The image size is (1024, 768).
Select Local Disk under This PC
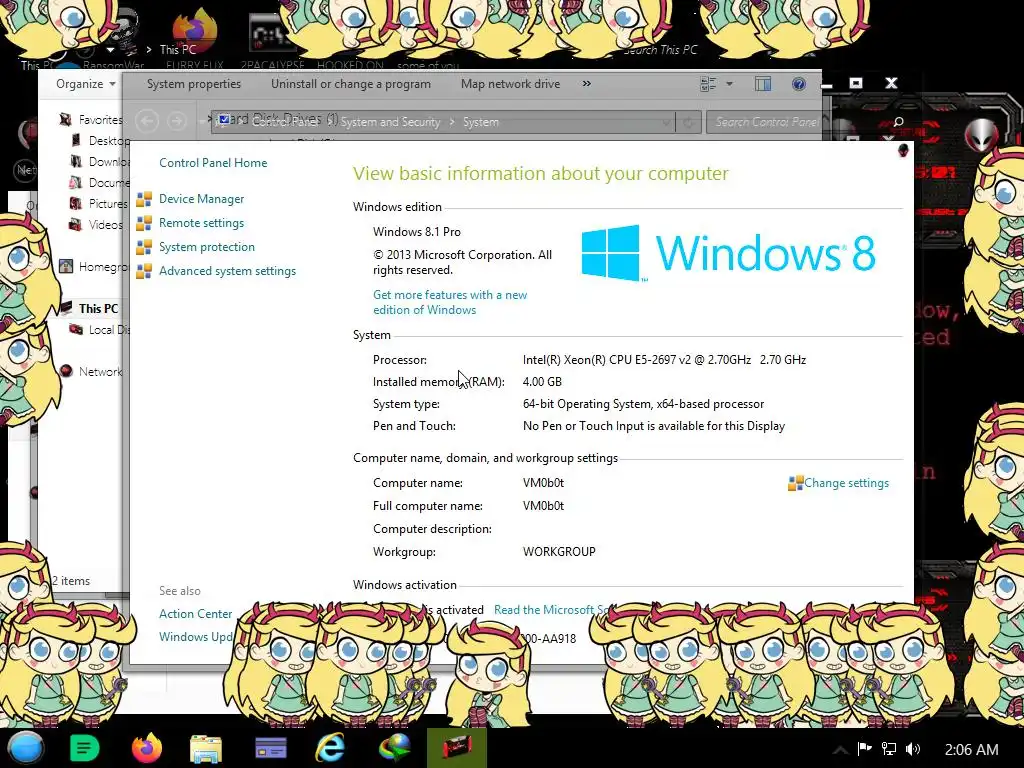(108, 330)
